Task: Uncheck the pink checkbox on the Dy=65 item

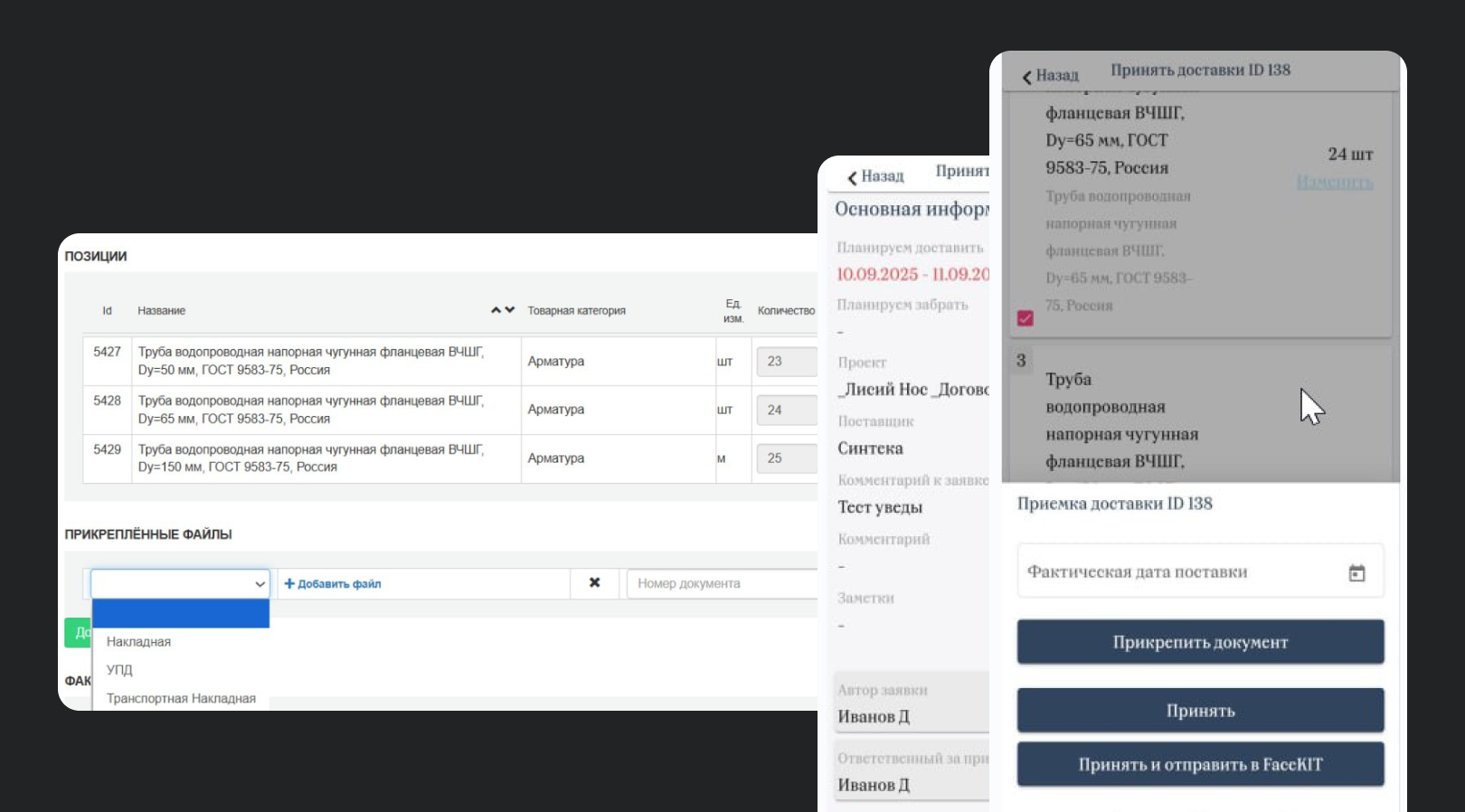Action: (1025, 318)
